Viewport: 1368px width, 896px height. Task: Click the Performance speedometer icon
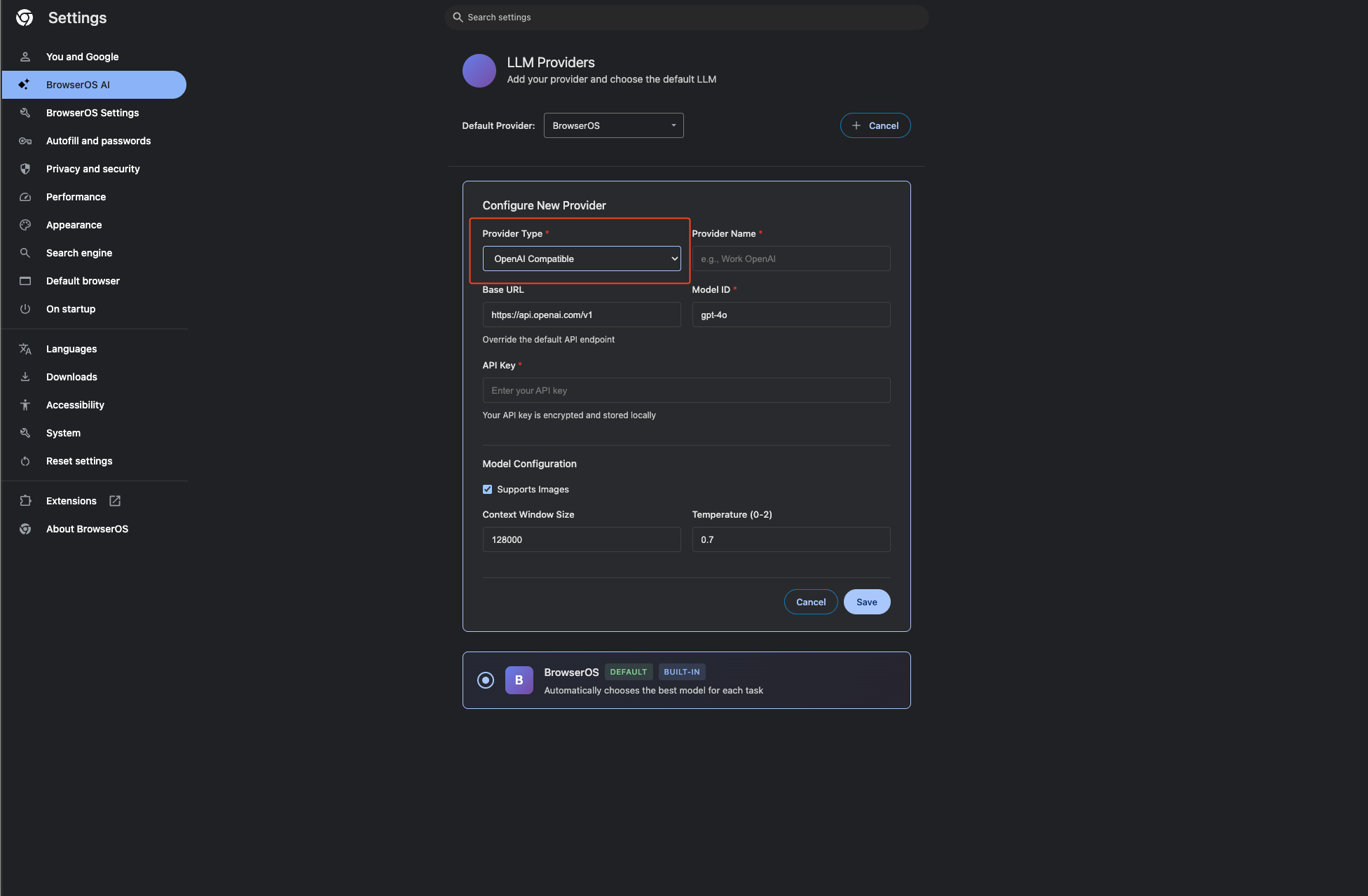(25, 197)
